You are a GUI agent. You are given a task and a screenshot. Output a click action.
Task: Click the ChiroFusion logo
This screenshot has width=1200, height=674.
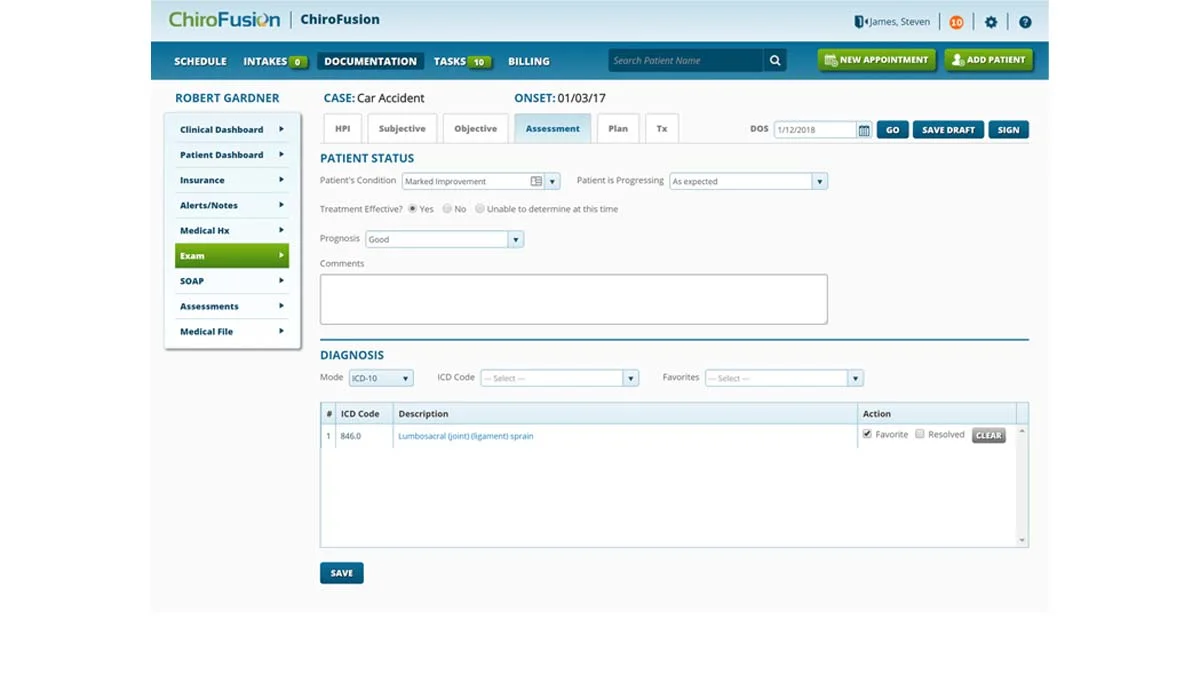(x=223, y=20)
